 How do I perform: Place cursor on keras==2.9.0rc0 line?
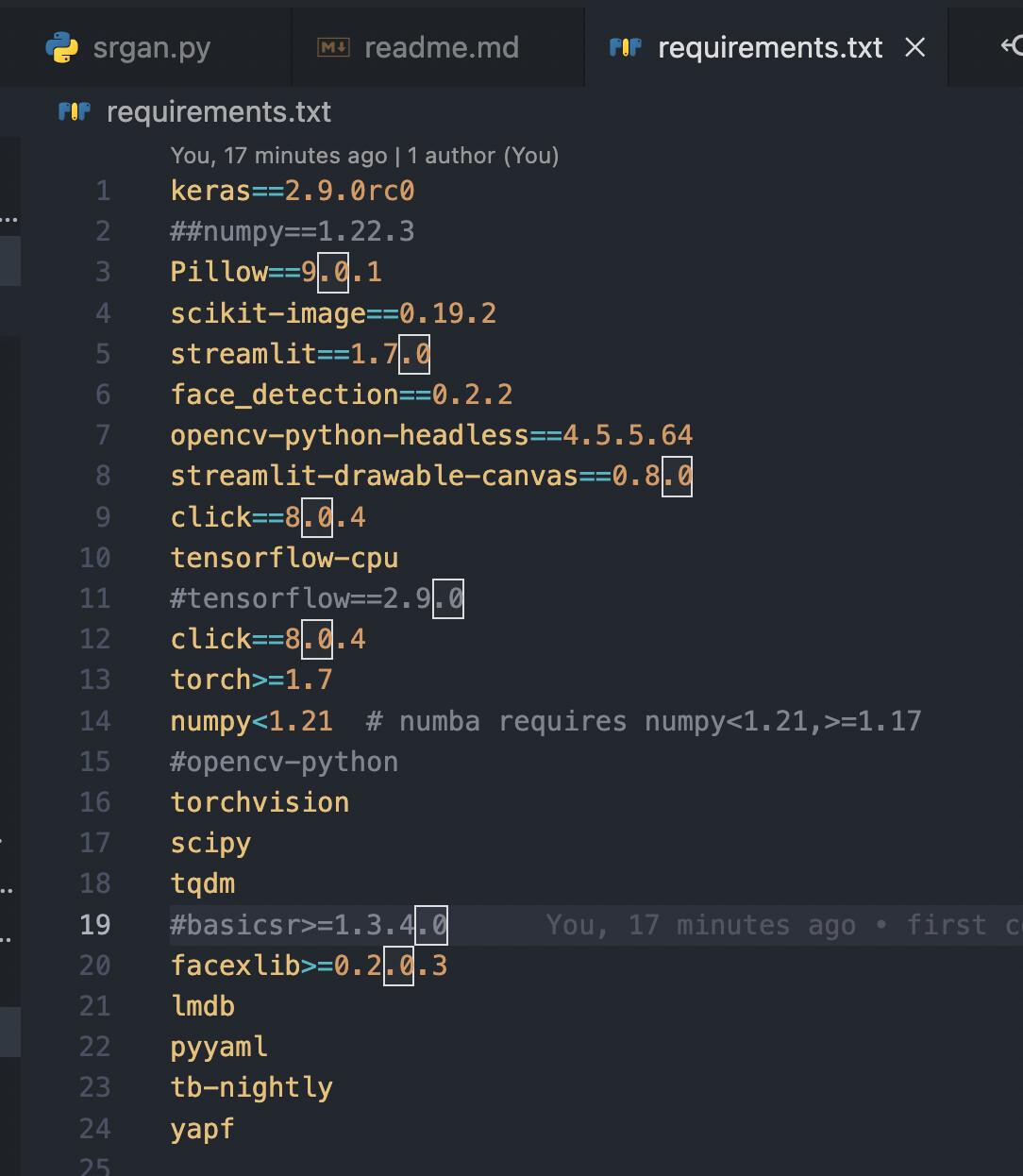(x=293, y=191)
